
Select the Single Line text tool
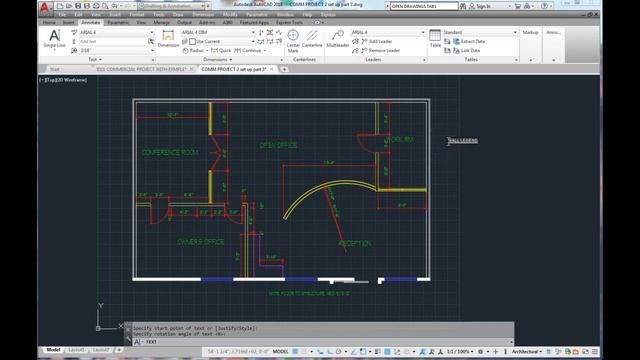tap(54, 39)
